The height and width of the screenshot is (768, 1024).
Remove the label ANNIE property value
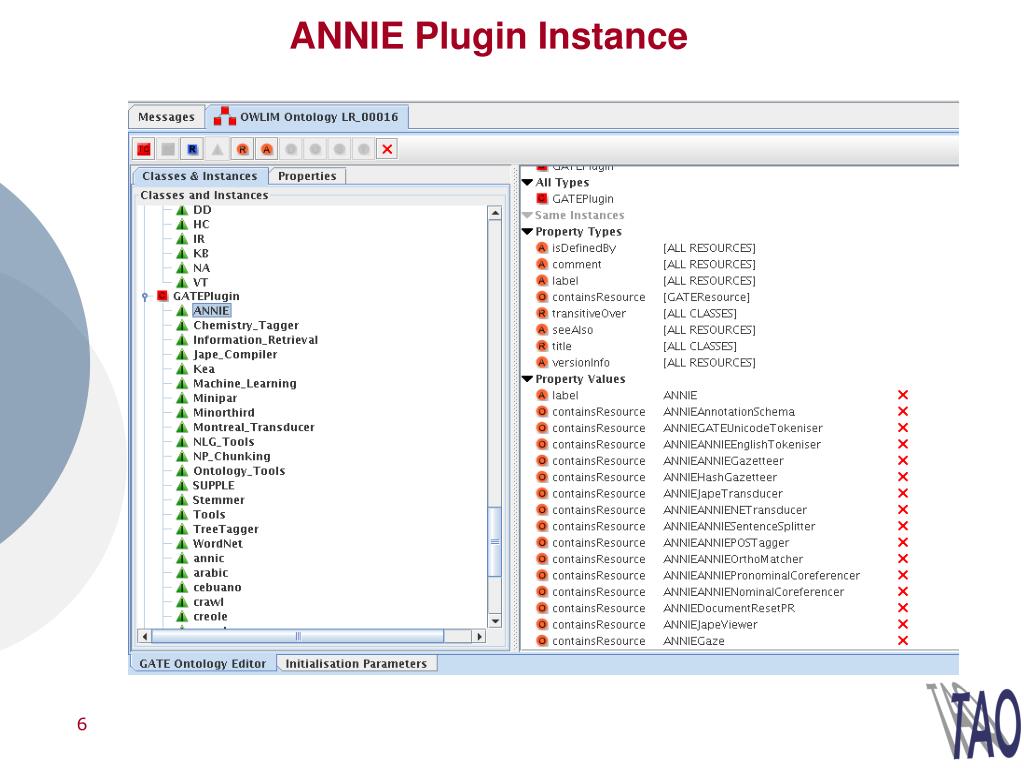click(903, 395)
